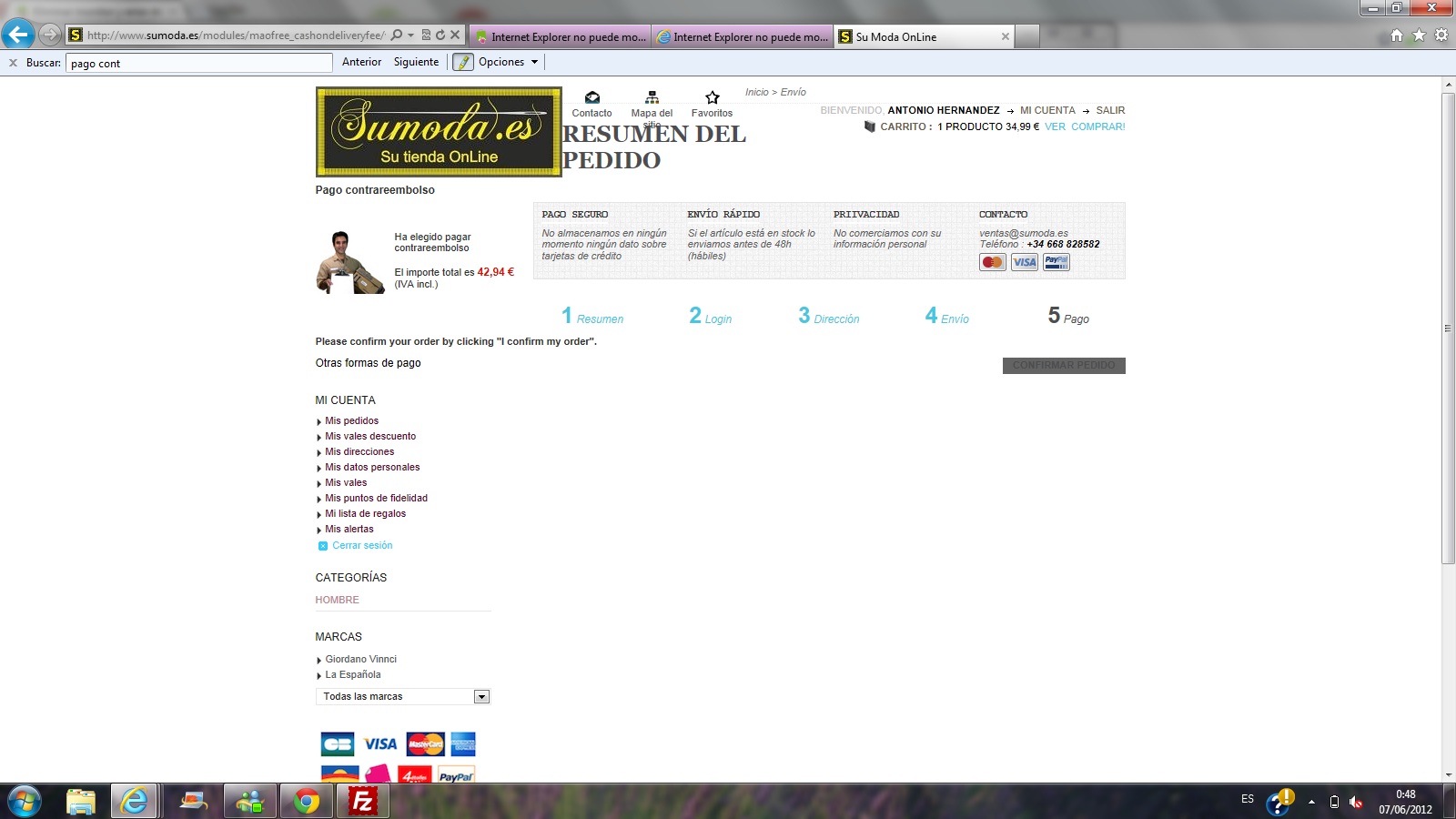The width and height of the screenshot is (1456, 819).
Task: Click the CB card logo at bottom
Action: click(x=338, y=744)
